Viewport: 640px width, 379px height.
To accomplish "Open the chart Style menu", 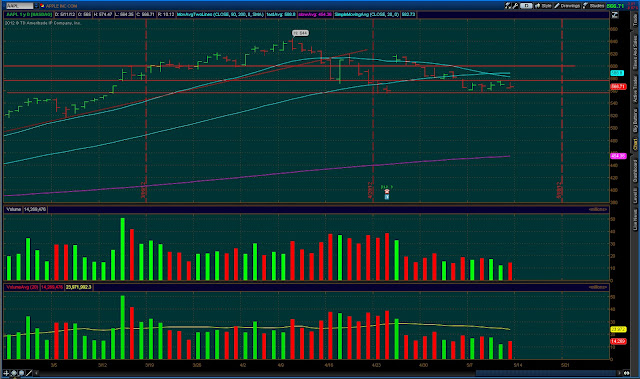I will (x=543, y=6).
